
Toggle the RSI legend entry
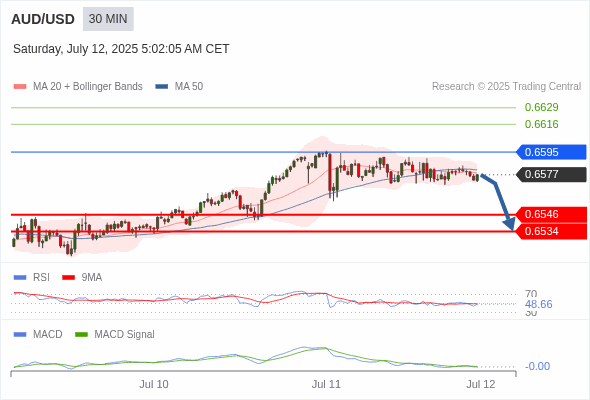32,277
